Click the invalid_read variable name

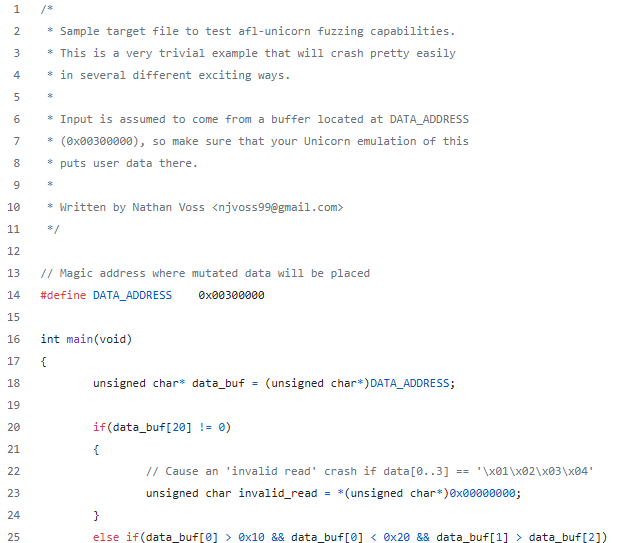[278, 493]
